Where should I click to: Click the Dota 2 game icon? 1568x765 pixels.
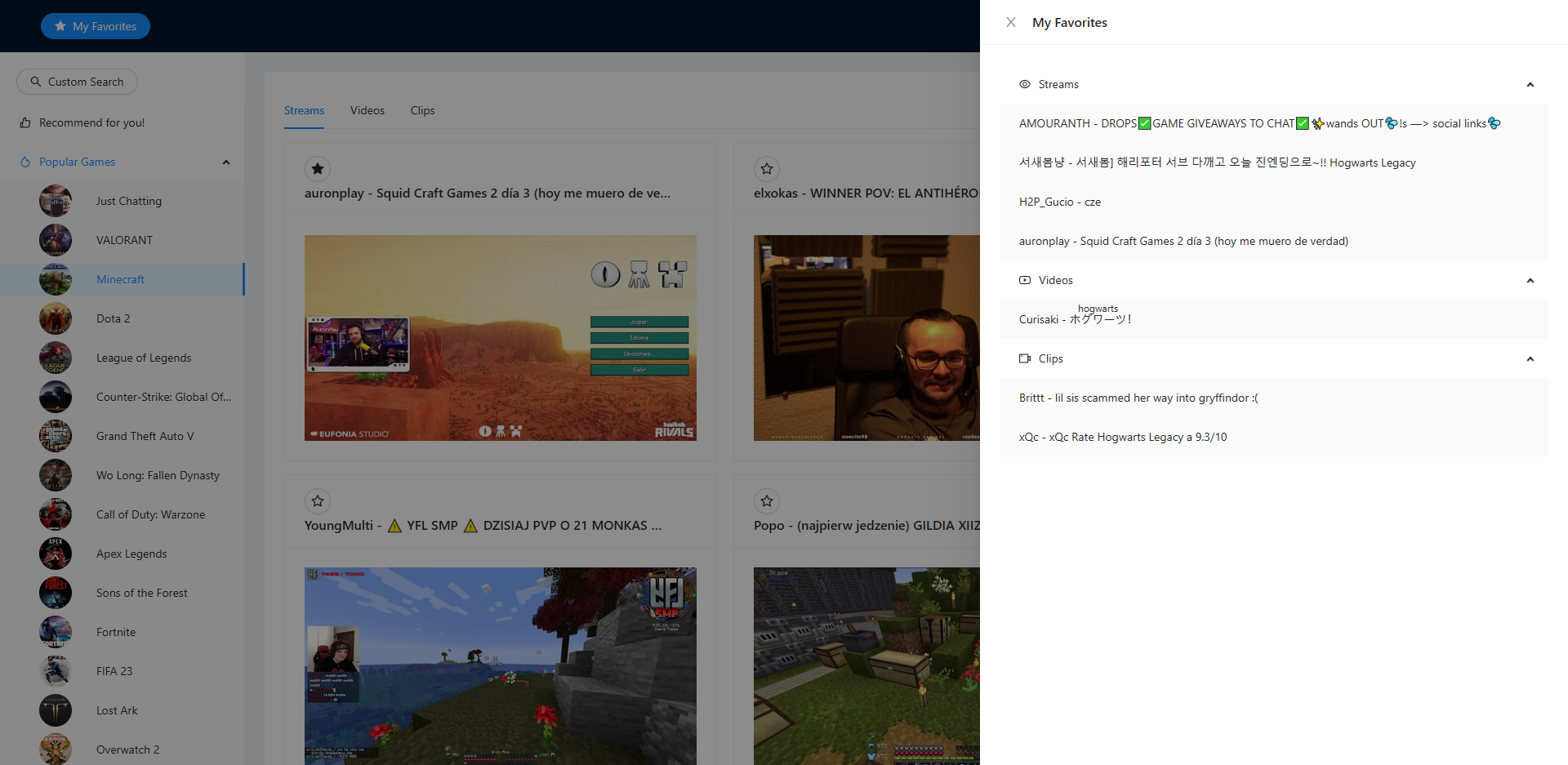56,318
